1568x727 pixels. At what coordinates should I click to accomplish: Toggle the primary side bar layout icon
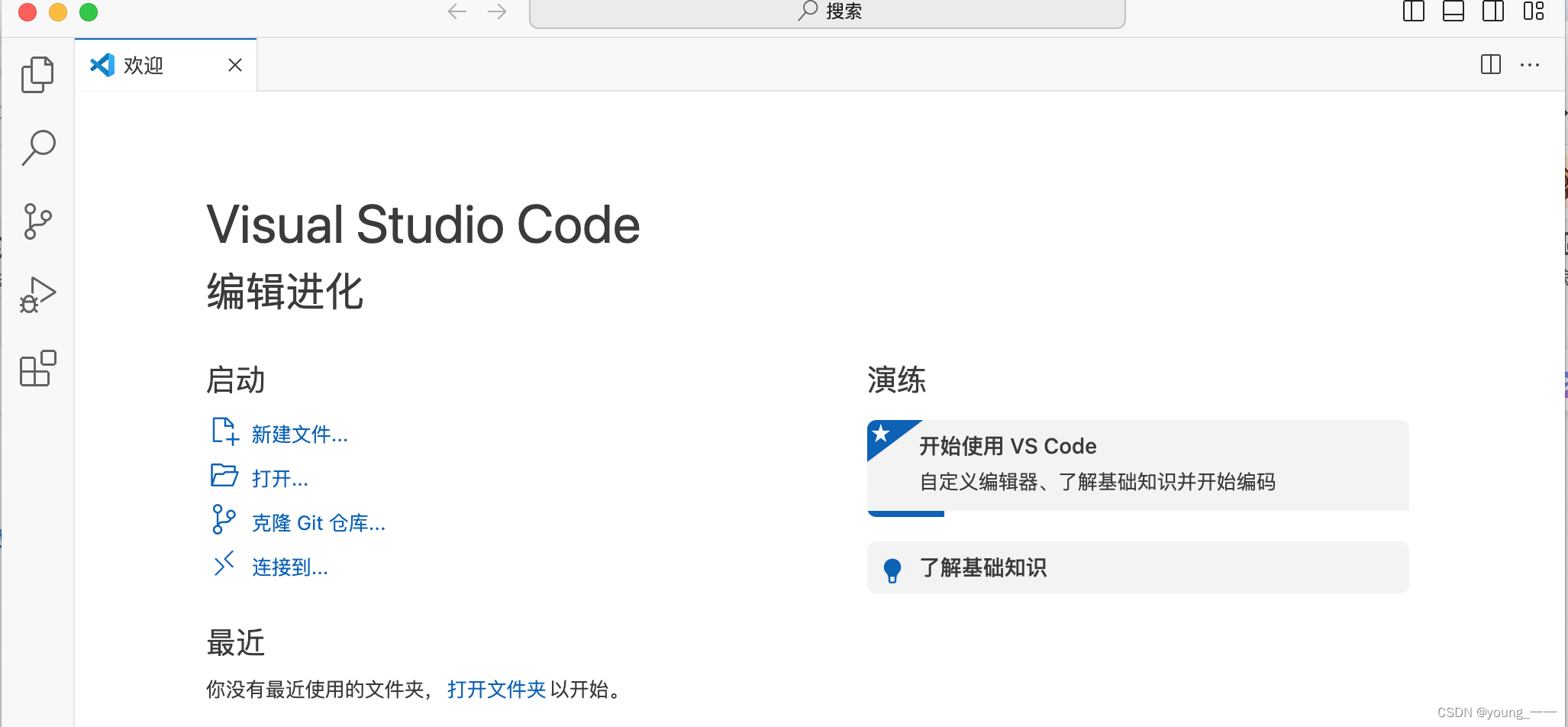(1414, 11)
